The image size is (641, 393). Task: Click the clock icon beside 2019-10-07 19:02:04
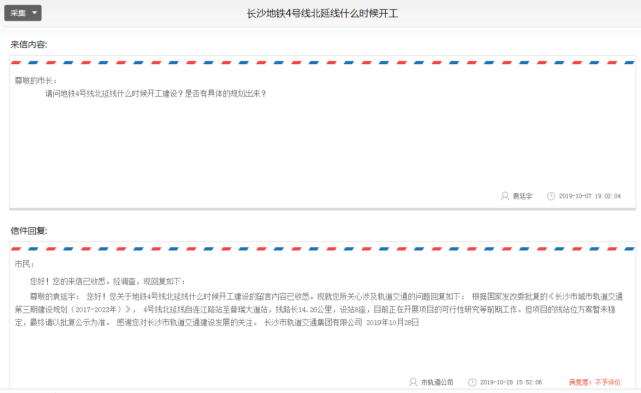[551, 196]
